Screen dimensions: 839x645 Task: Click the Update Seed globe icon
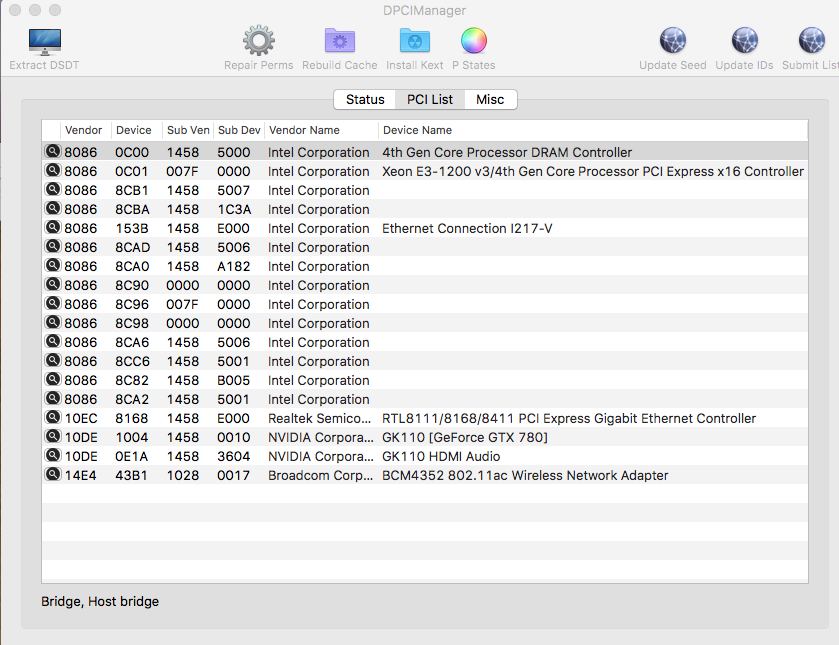[x=672, y=42]
